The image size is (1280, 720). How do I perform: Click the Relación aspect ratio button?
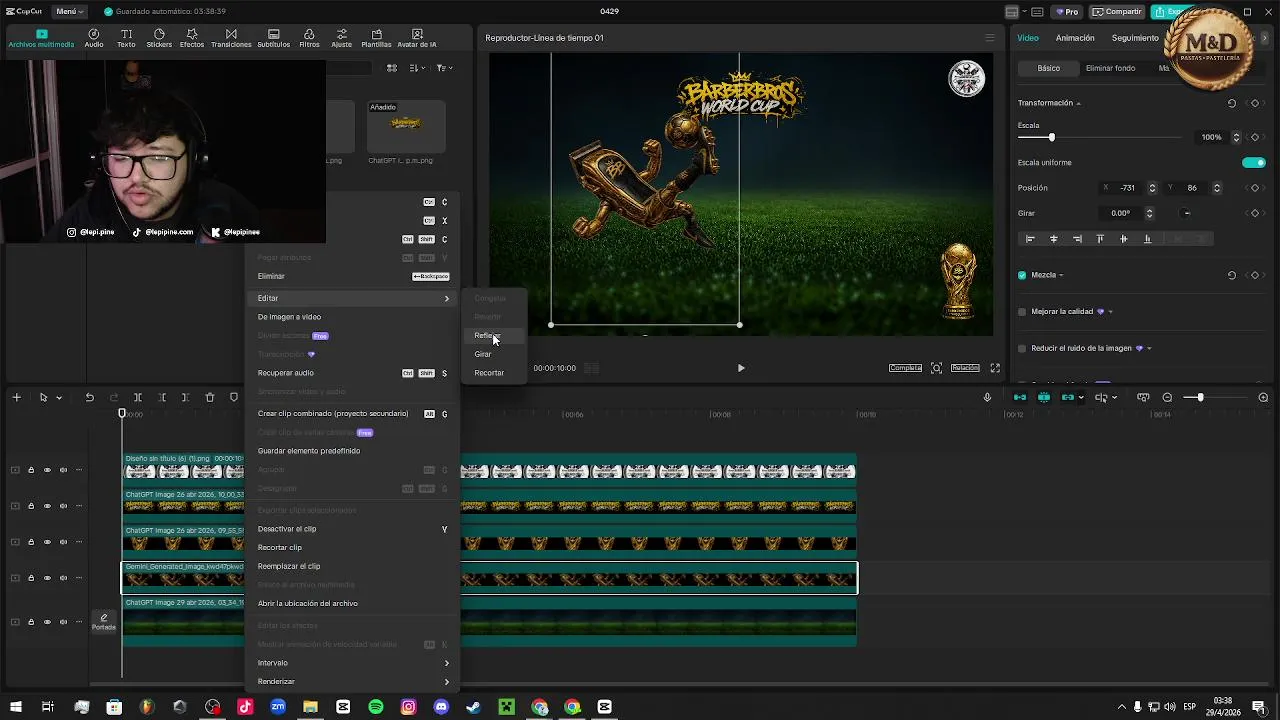(x=965, y=368)
